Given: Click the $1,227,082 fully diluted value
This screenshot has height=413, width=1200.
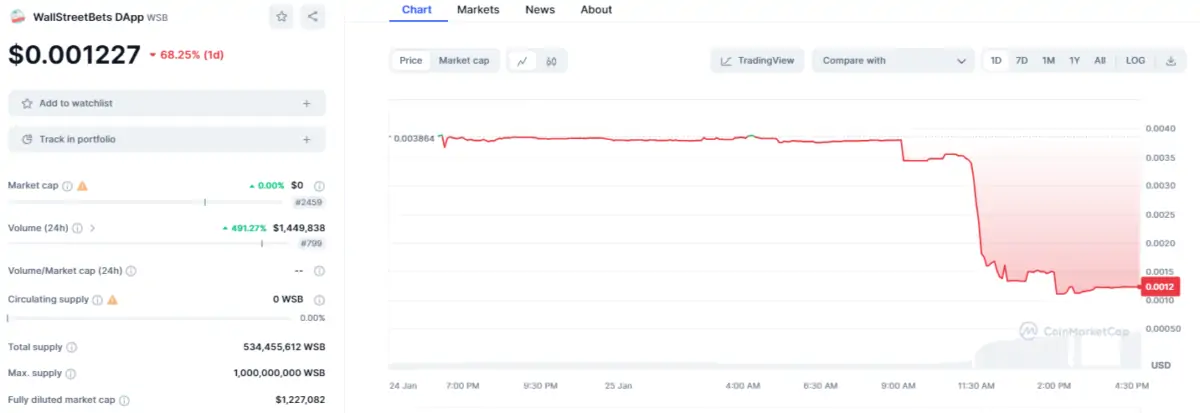Looking at the screenshot, I should (300, 400).
